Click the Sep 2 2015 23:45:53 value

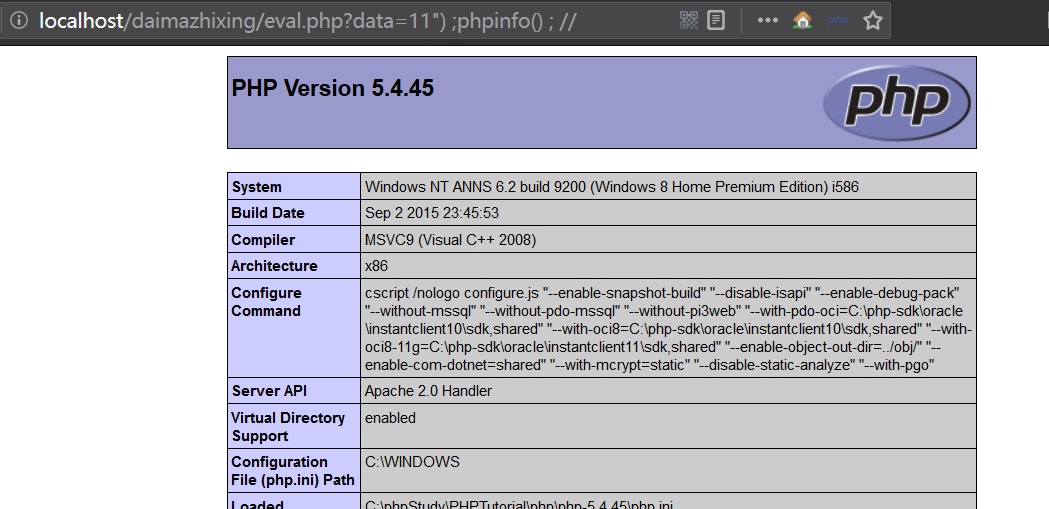[x=432, y=213]
